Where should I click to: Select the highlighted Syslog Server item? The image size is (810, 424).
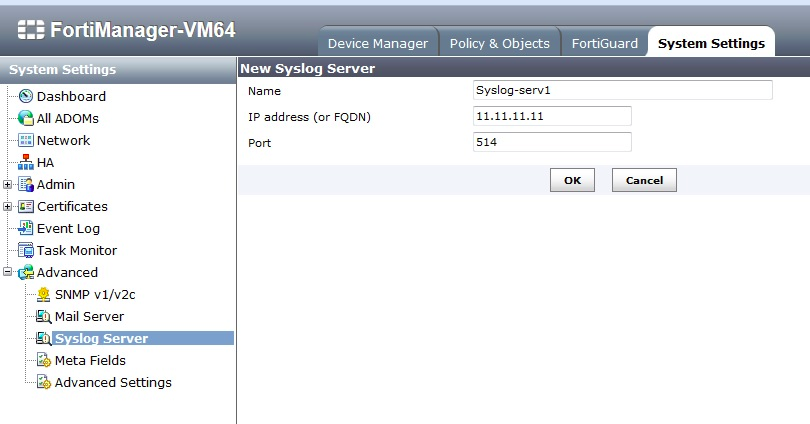click(x=143, y=338)
